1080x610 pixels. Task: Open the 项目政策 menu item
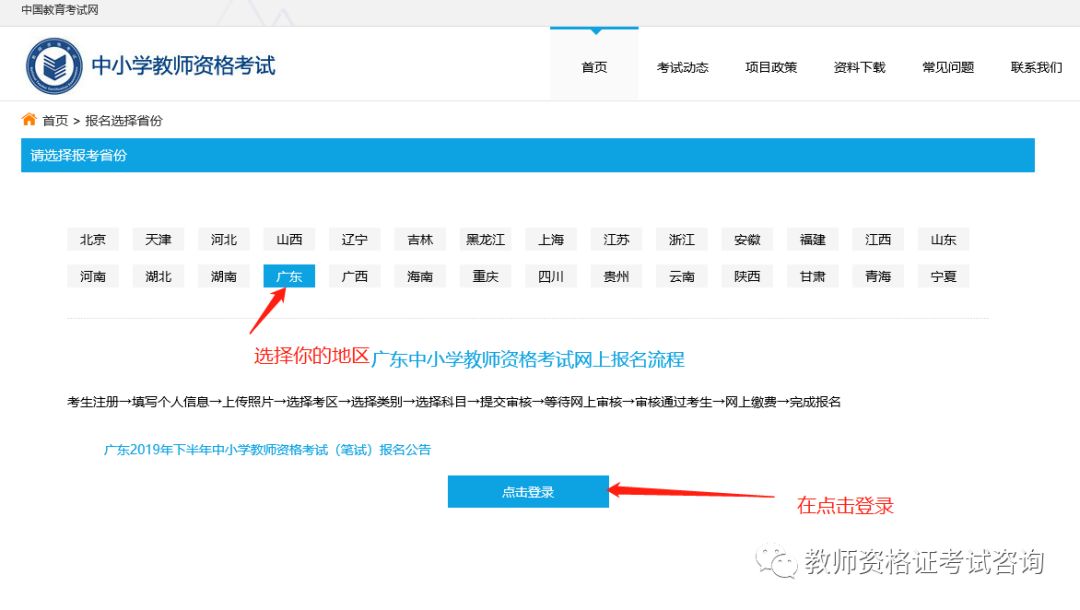771,66
